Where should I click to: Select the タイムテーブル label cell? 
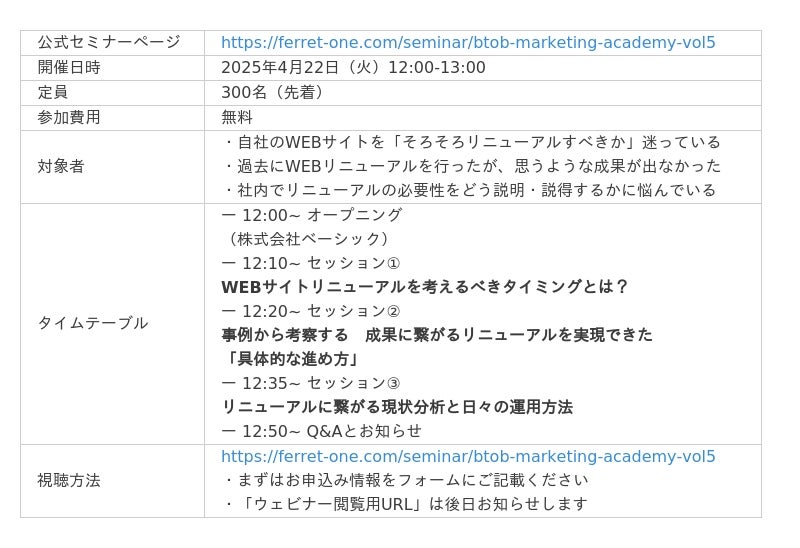point(112,324)
